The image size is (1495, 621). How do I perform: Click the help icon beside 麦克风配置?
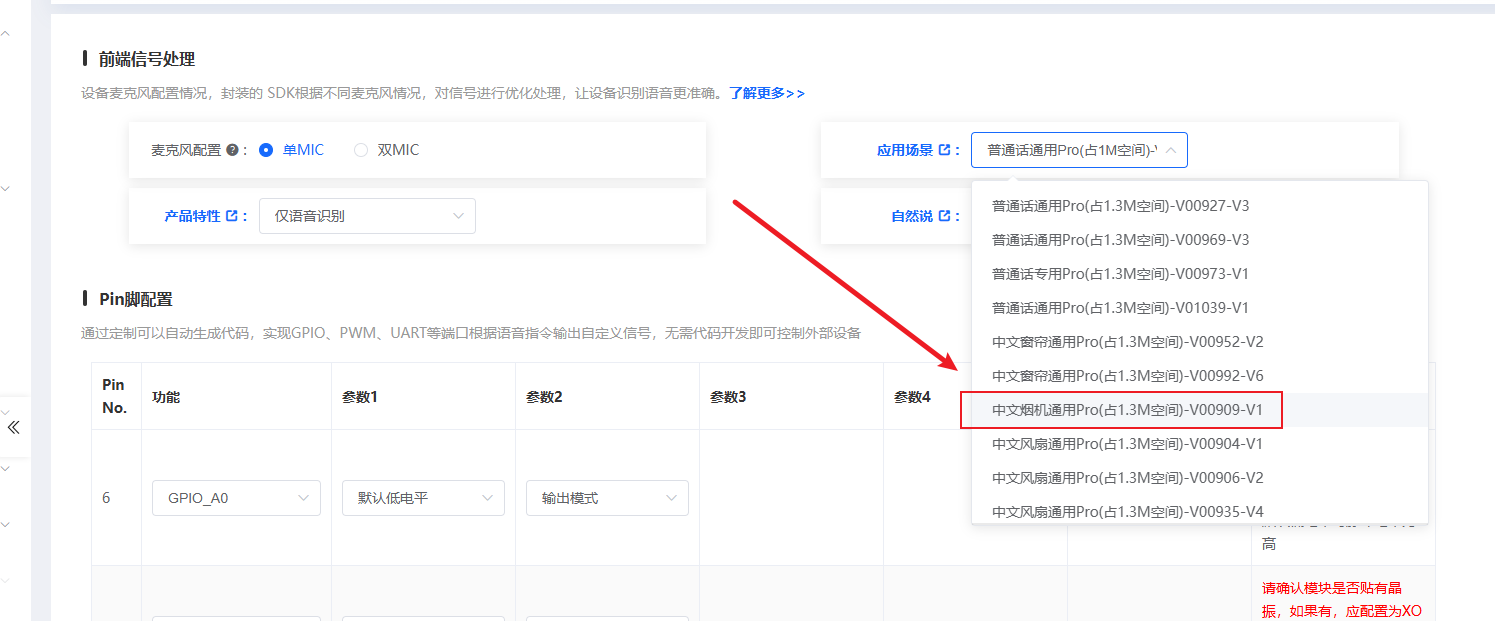[232, 150]
